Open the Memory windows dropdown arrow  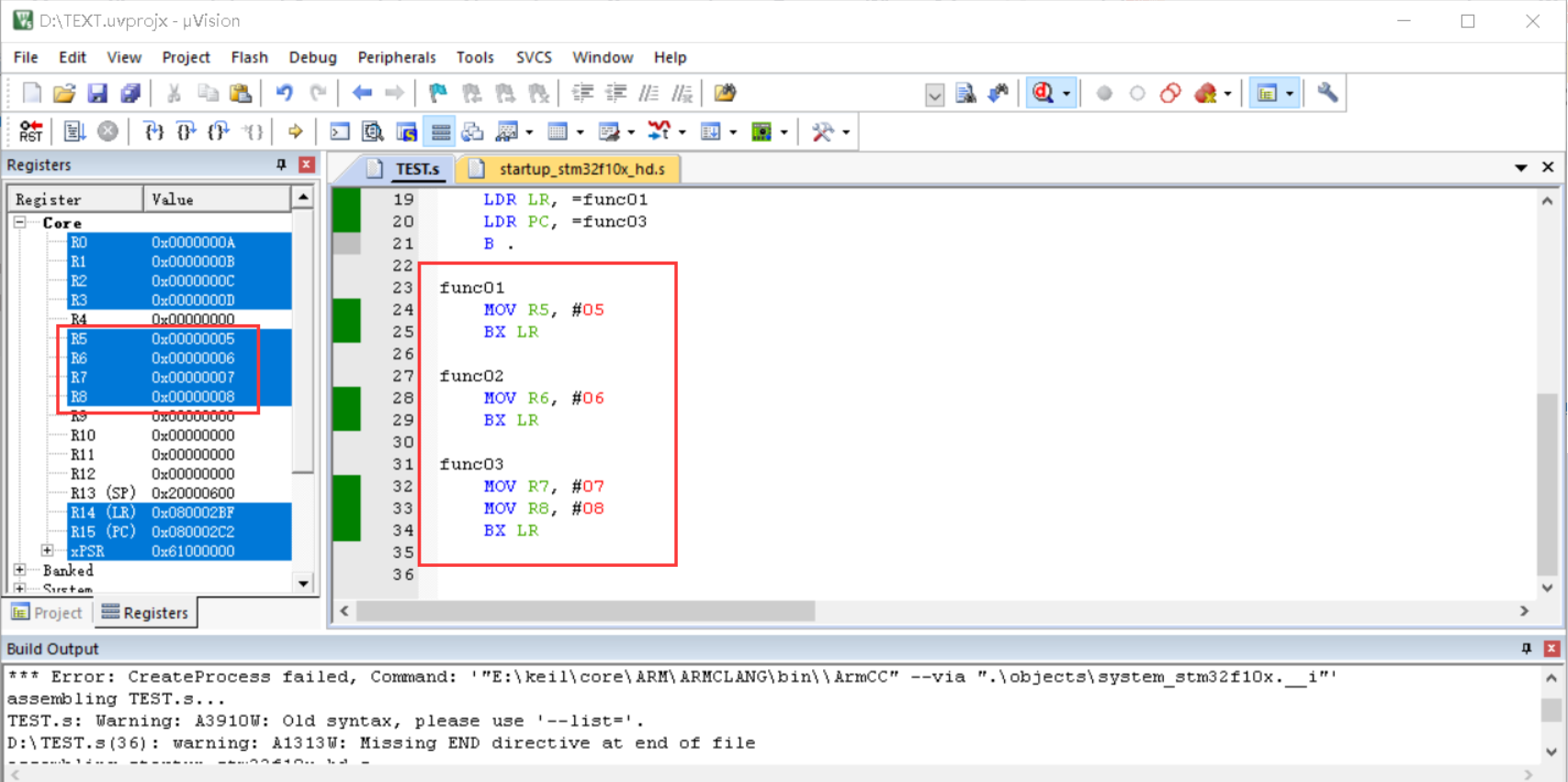581,132
